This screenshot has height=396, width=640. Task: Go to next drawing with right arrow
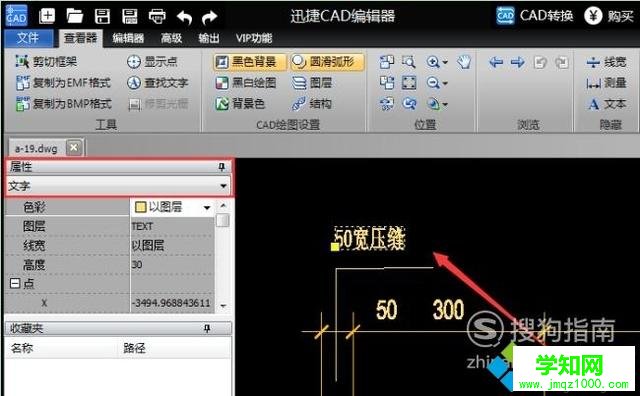point(518,62)
